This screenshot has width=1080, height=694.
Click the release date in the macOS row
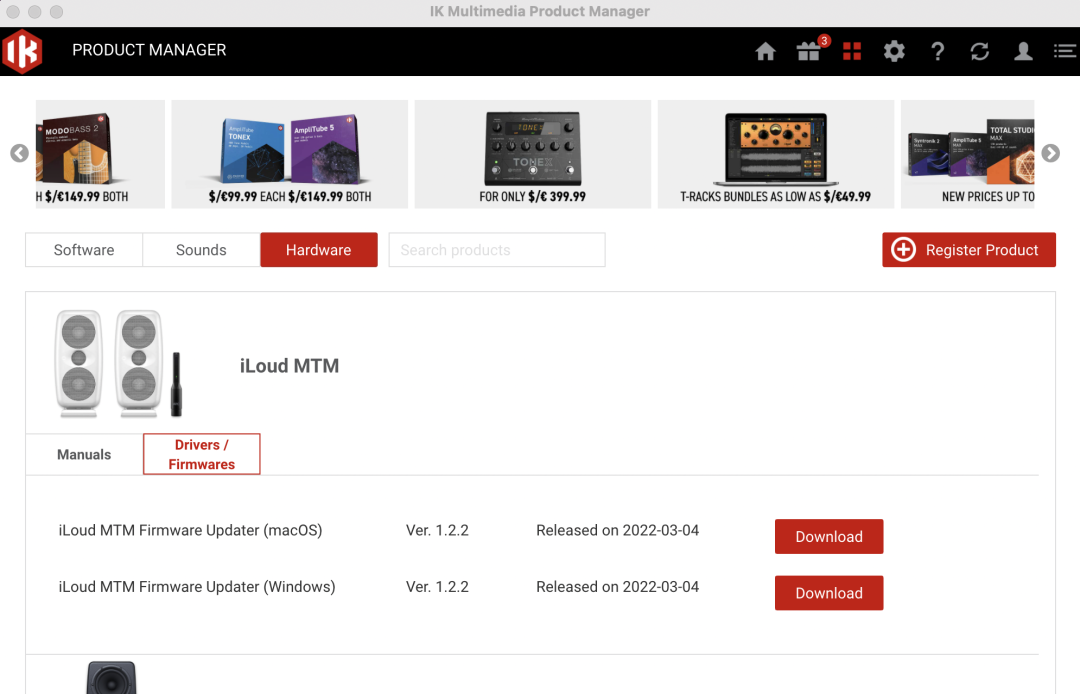(x=617, y=530)
